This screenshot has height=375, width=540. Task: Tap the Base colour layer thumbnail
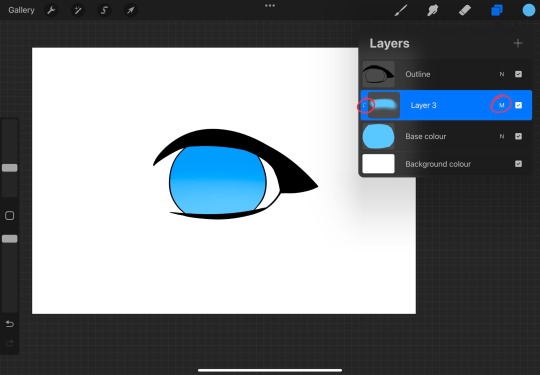coord(378,136)
